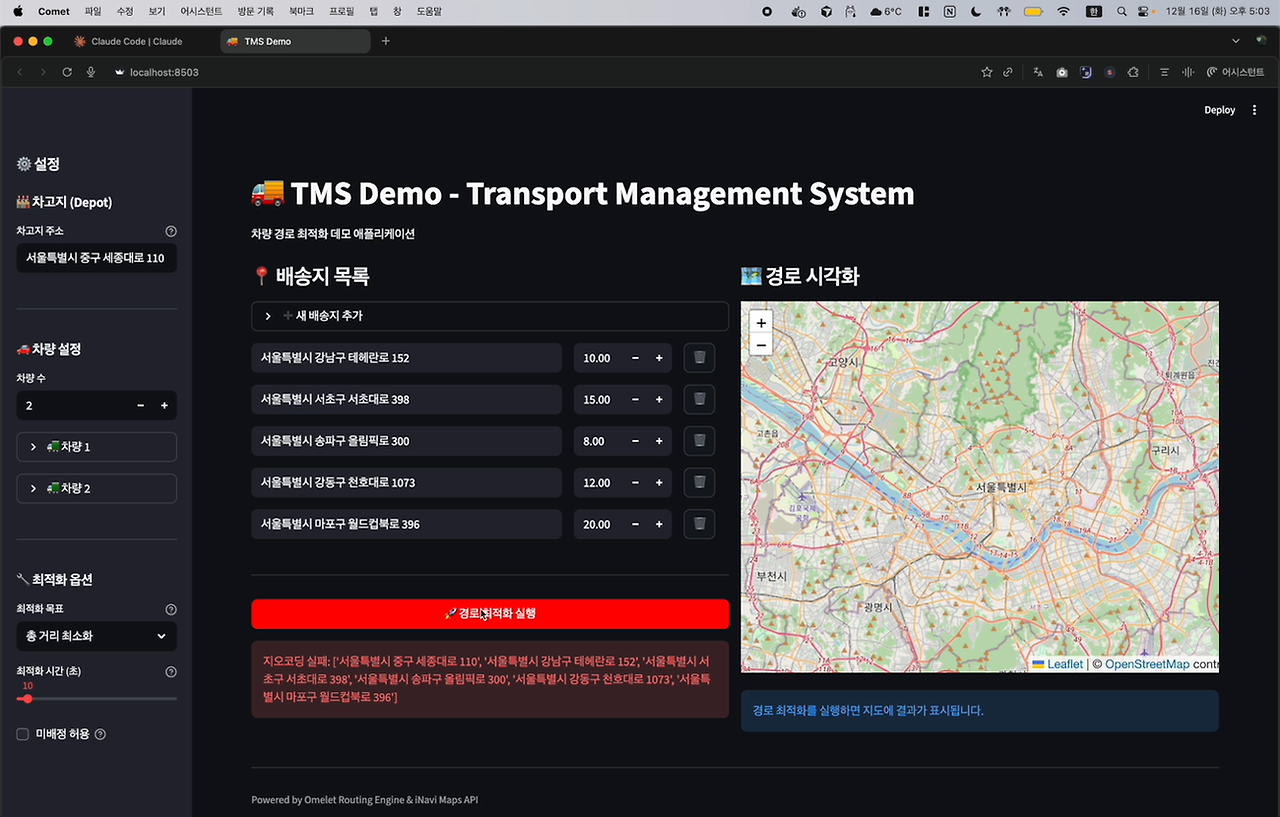Open the Notion menu bar icon
1280x817 pixels.
(948, 11)
